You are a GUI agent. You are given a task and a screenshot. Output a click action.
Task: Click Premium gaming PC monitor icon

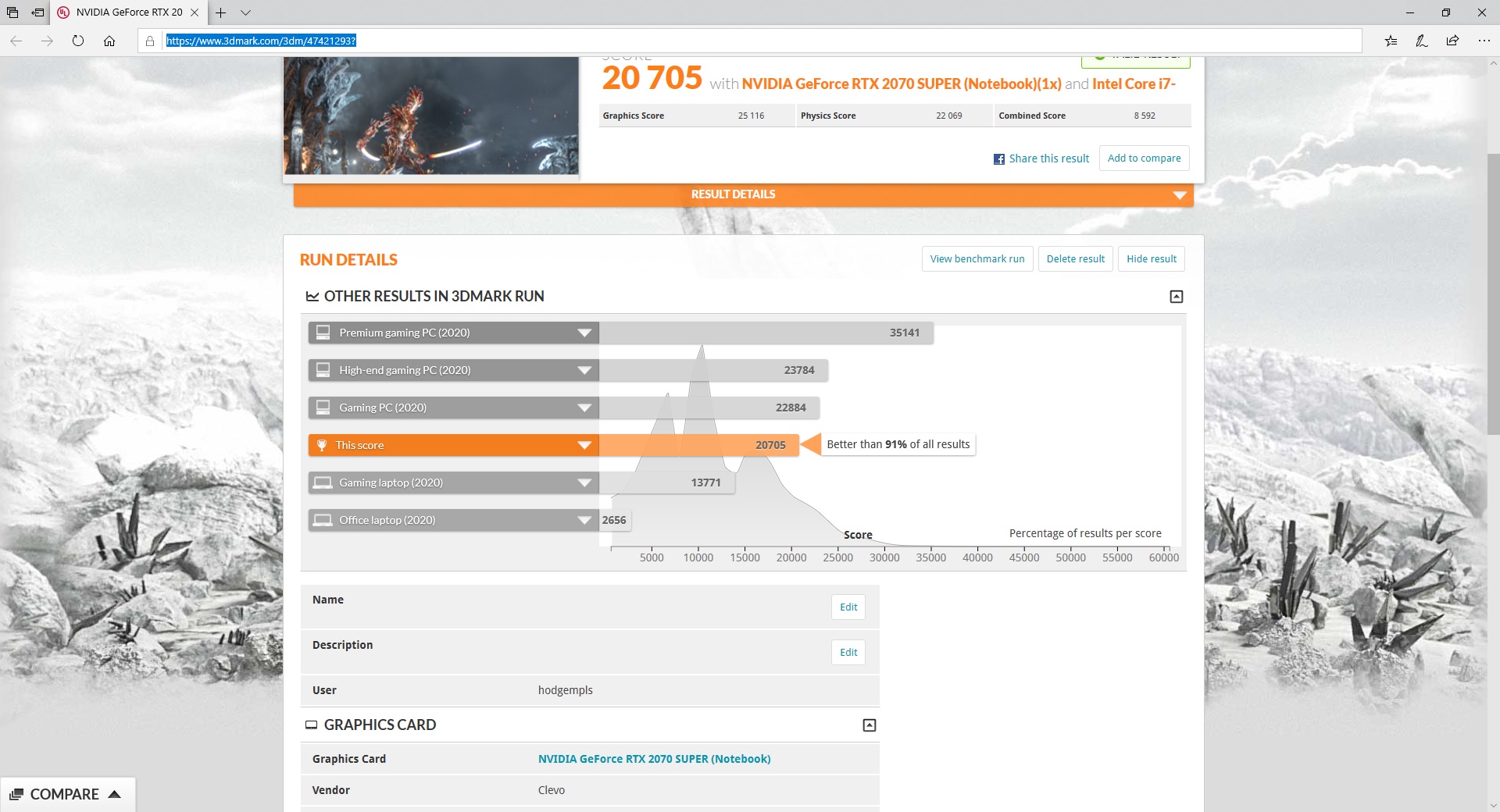[323, 332]
